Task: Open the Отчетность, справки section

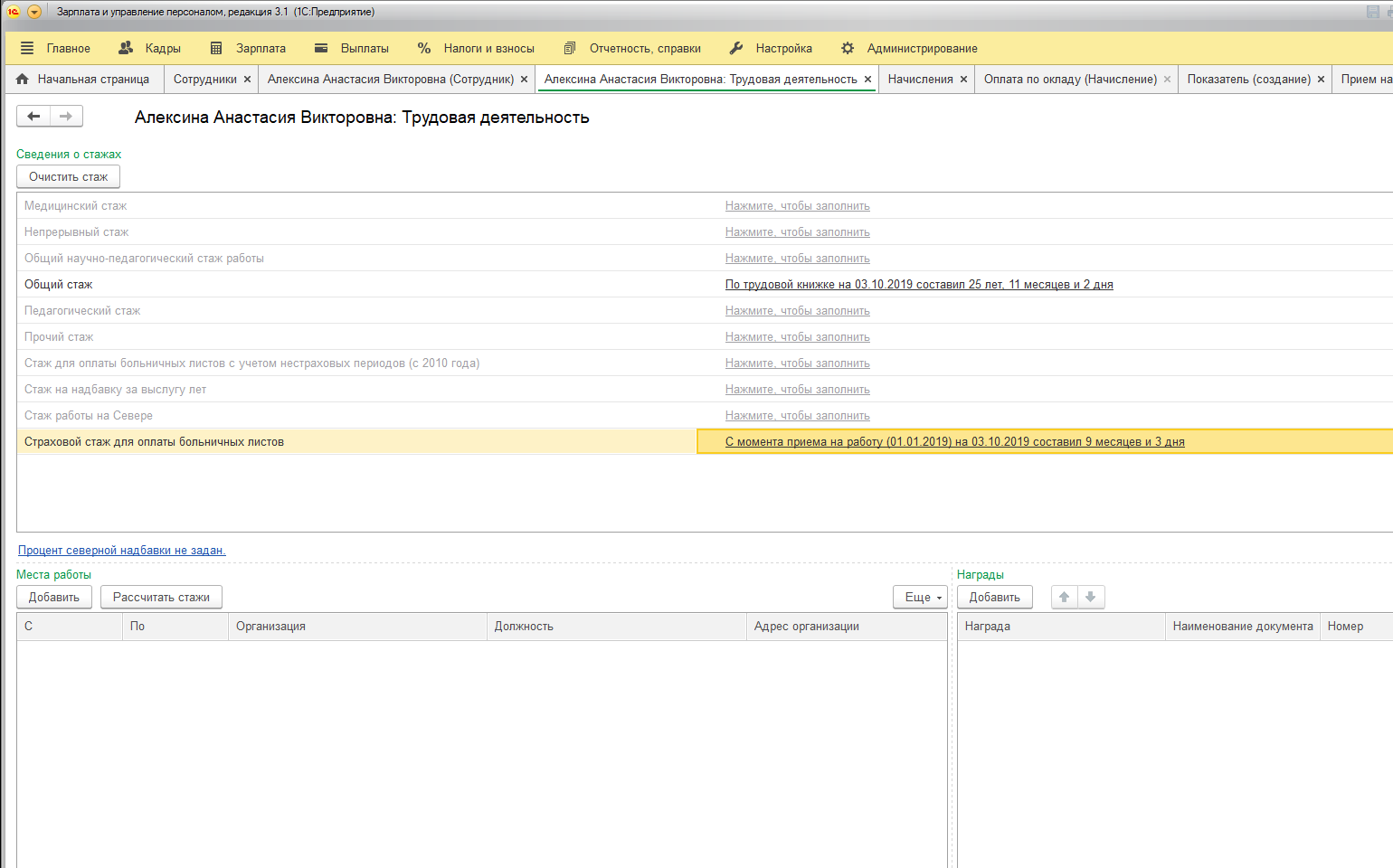Action: tap(632, 48)
